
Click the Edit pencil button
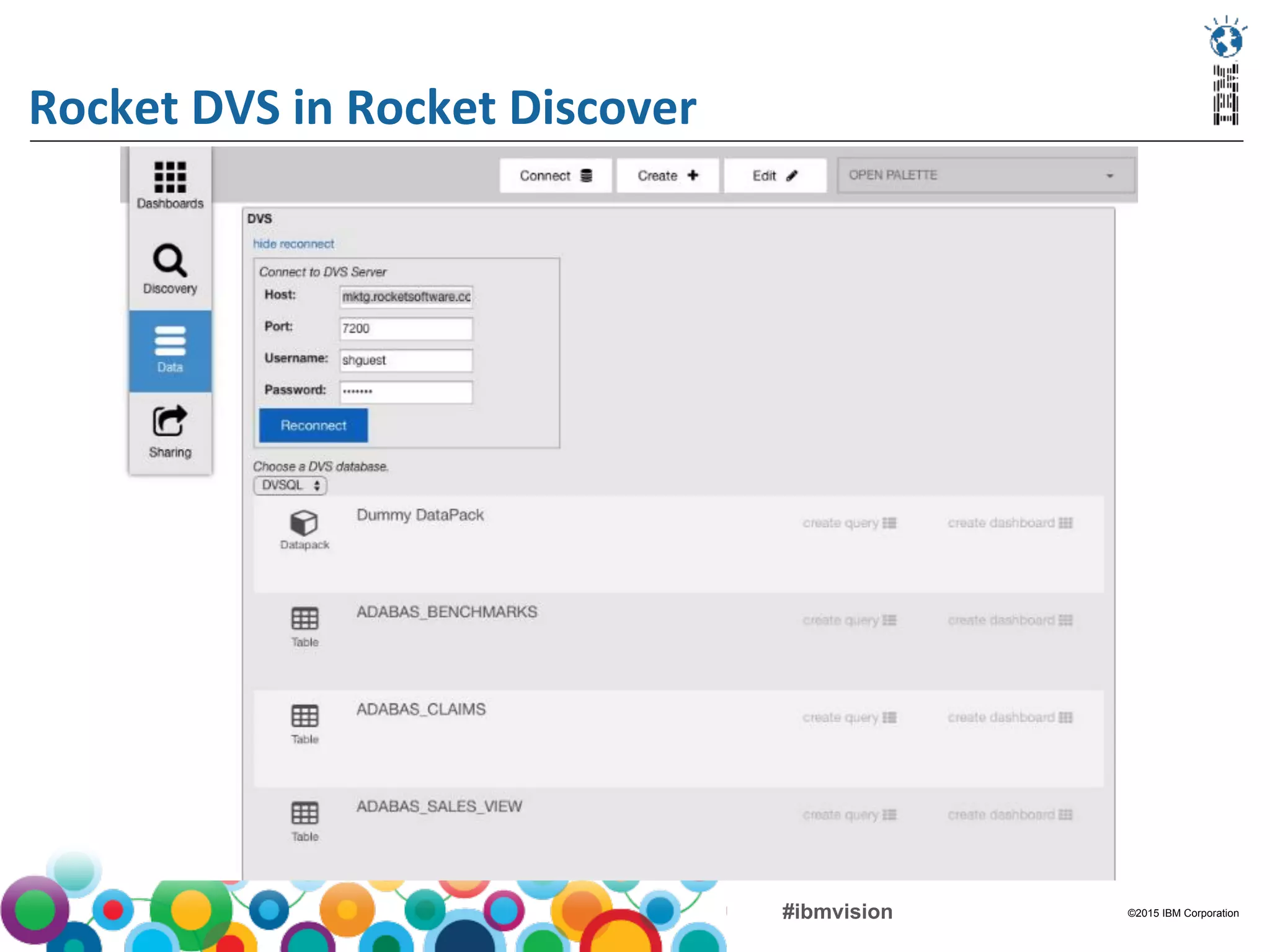pyautogui.click(x=775, y=175)
